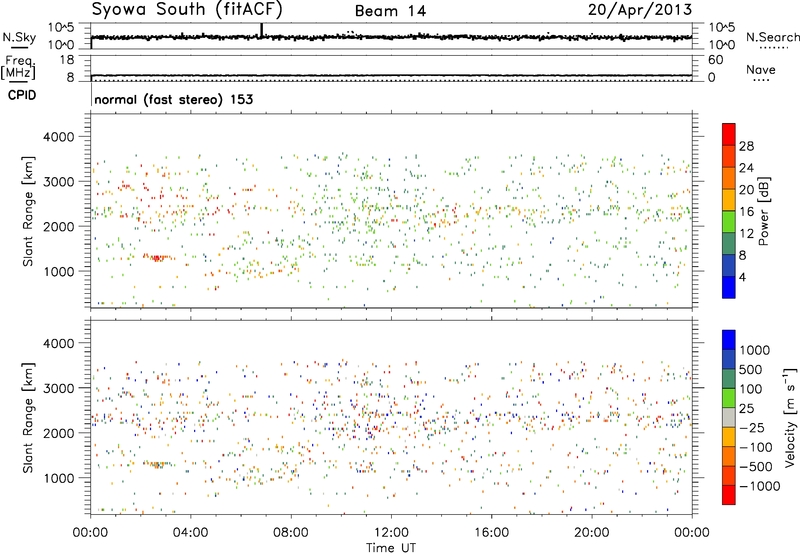Click the 'Power [dB]' colorbar label
Image resolution: width=800 pixels, height=554 pixels.
tap(763, 211)
